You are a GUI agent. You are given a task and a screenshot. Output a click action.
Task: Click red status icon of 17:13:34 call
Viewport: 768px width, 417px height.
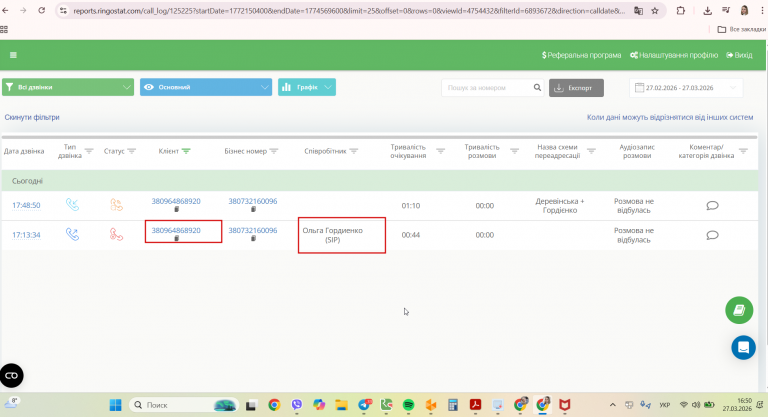point(117,234)
